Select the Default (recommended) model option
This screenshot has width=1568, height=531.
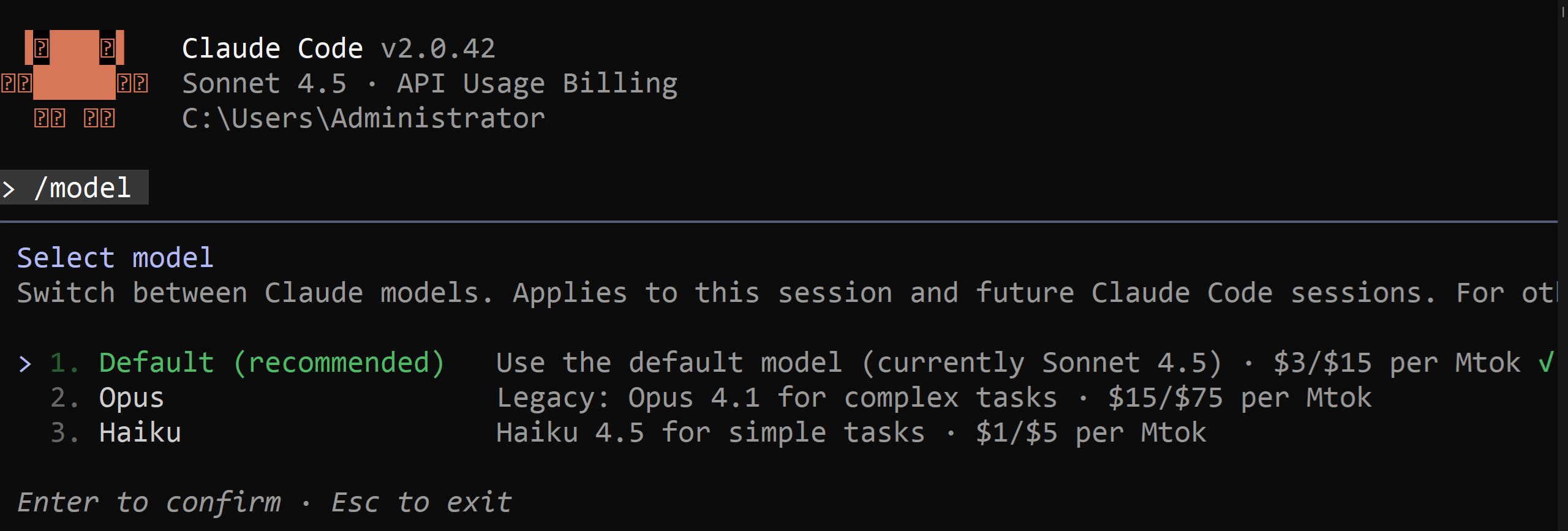271,363
